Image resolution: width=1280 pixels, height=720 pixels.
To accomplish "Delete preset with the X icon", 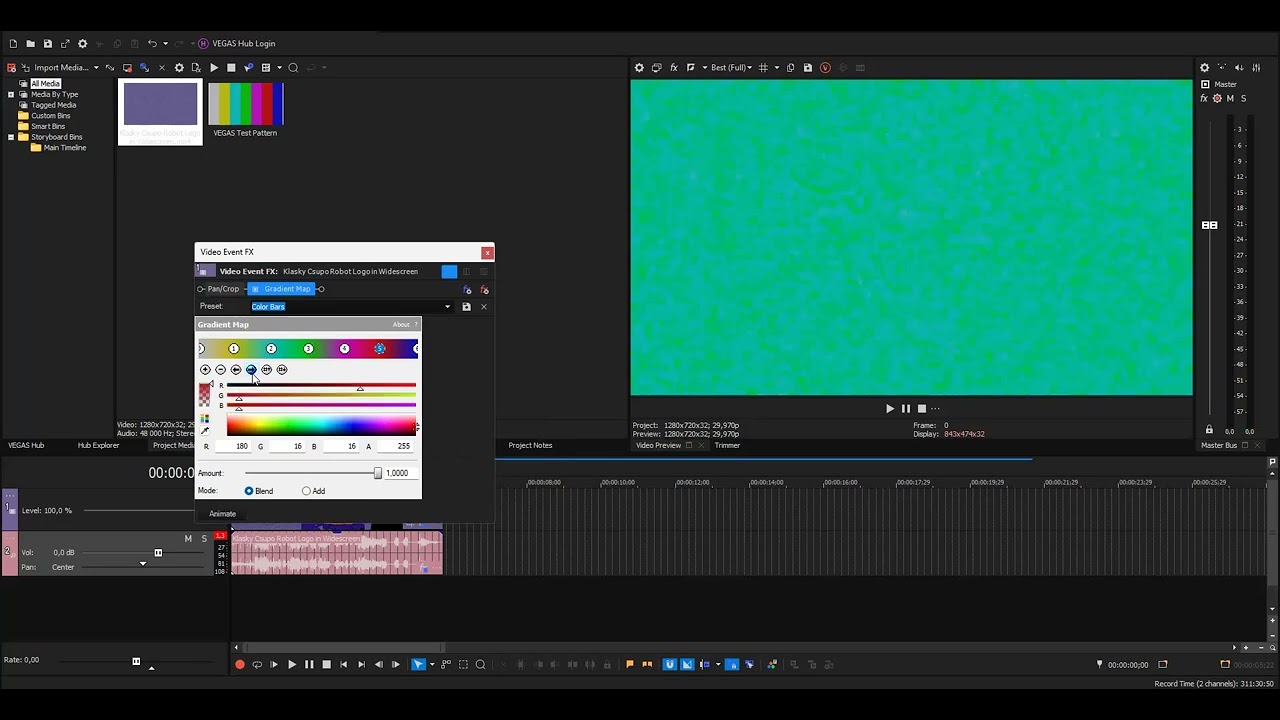I will coord(484,307).
